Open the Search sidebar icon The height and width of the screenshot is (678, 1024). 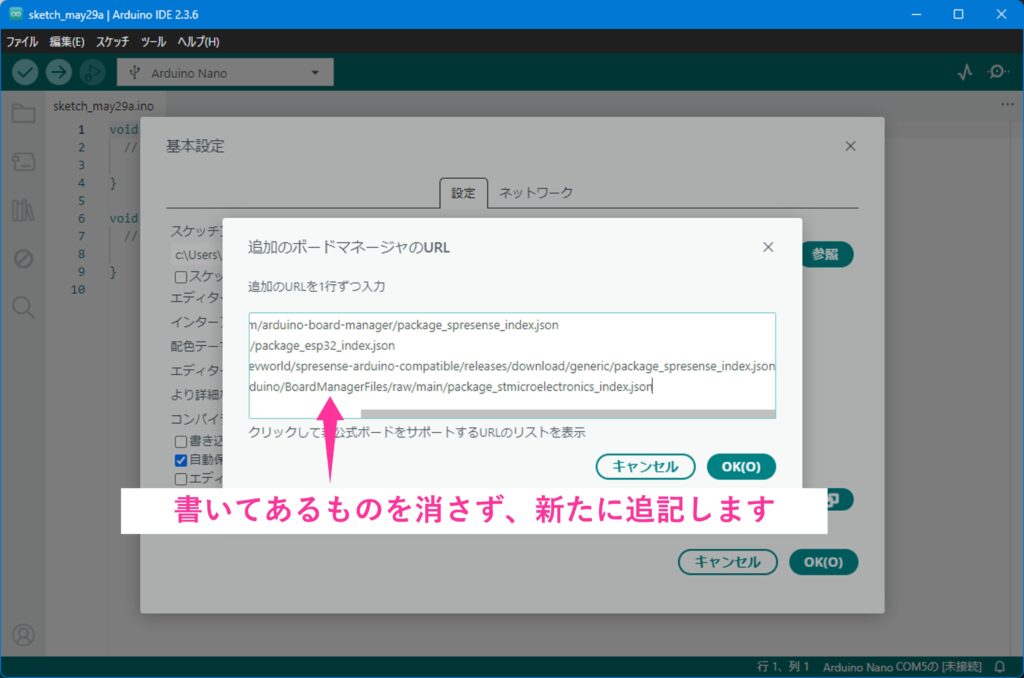[x=24, y=307]
